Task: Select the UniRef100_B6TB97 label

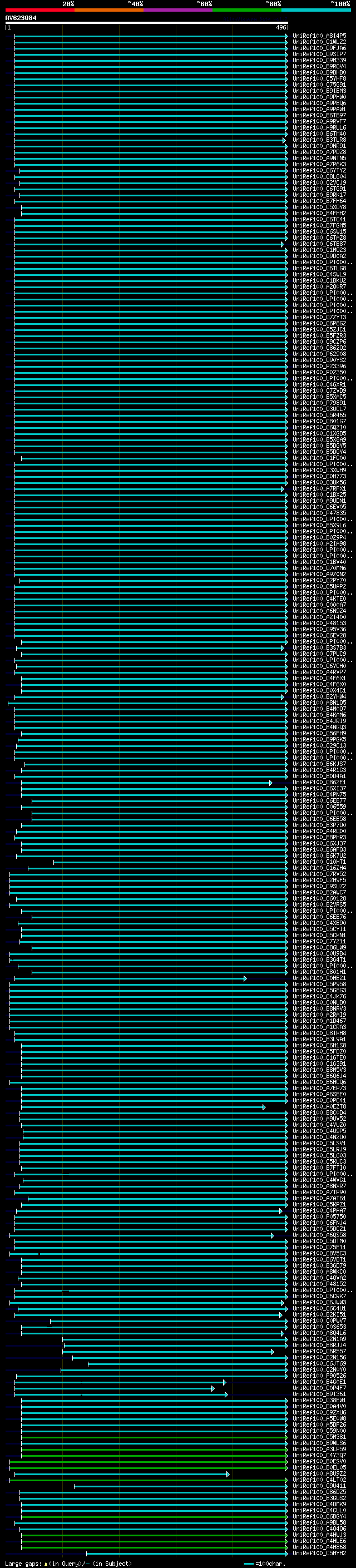Action: click(319, 115)
